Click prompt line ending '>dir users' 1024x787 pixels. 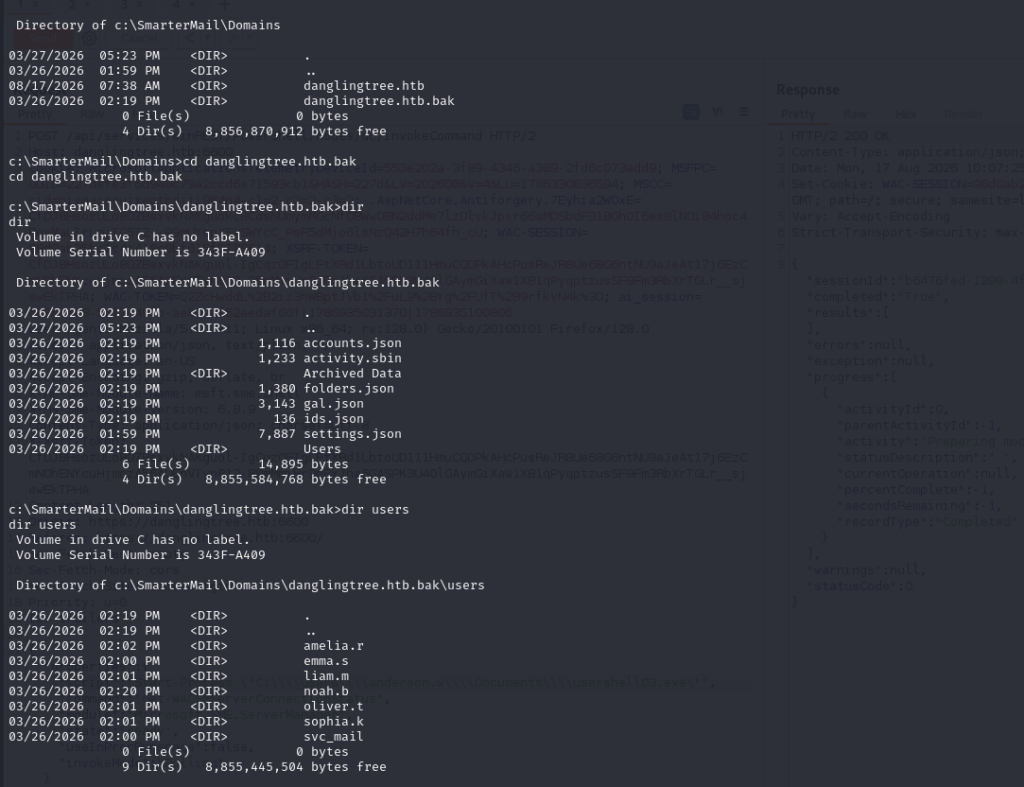(x=209, y=509)
